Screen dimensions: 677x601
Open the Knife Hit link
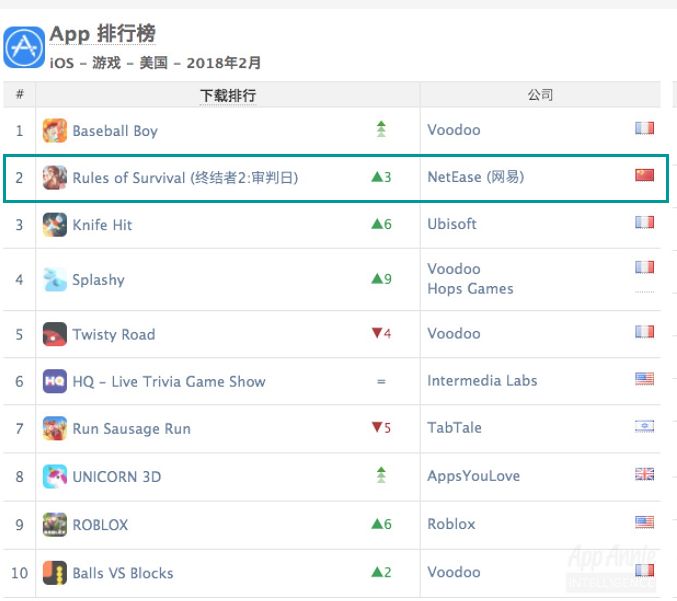[102, 225]
